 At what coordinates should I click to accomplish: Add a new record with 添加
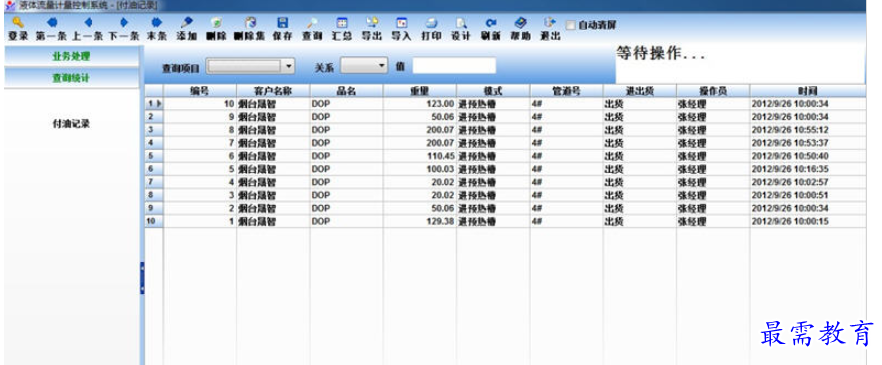tap(187, 22)
